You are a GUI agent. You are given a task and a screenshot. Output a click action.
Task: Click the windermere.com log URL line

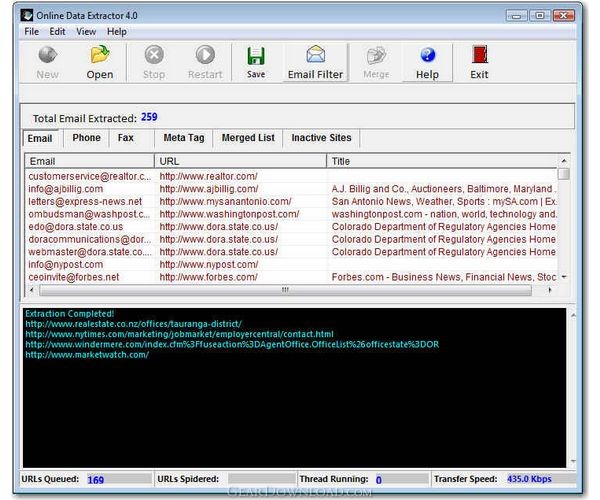[232, 345]
